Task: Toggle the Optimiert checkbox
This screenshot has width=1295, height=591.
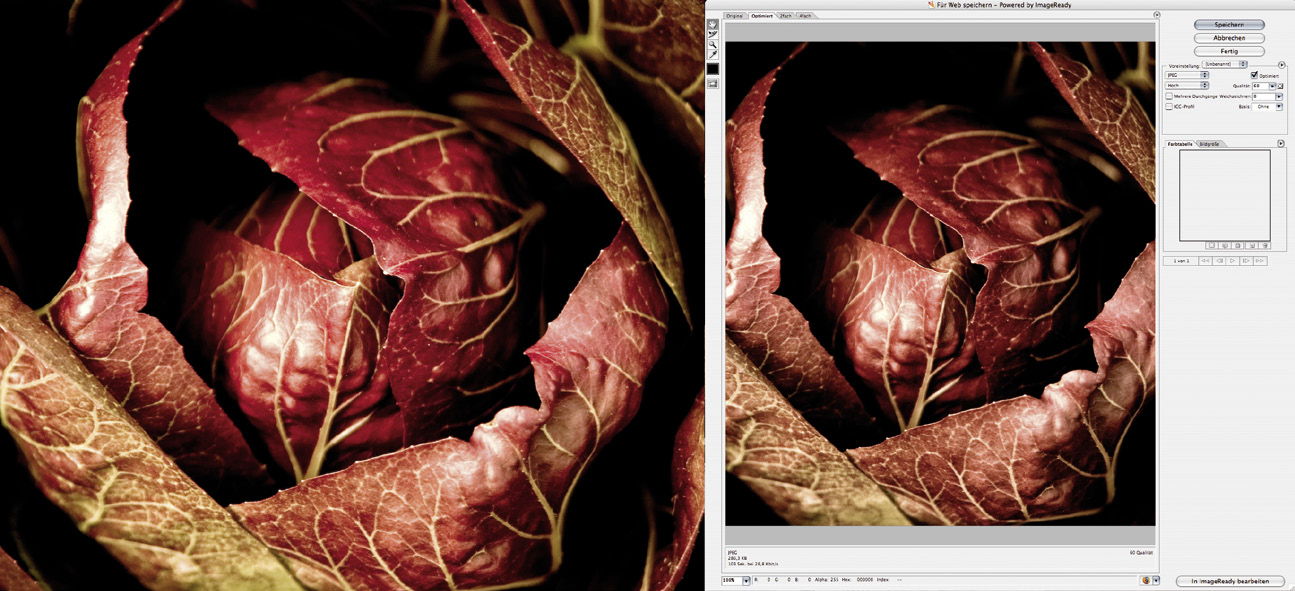Action: point(1255,75)
